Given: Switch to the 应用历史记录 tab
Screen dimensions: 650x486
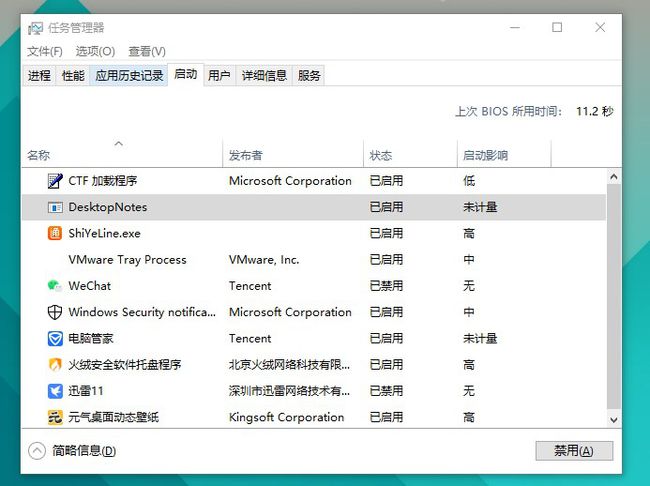Looking at the screenshot, I should [129, 75].
